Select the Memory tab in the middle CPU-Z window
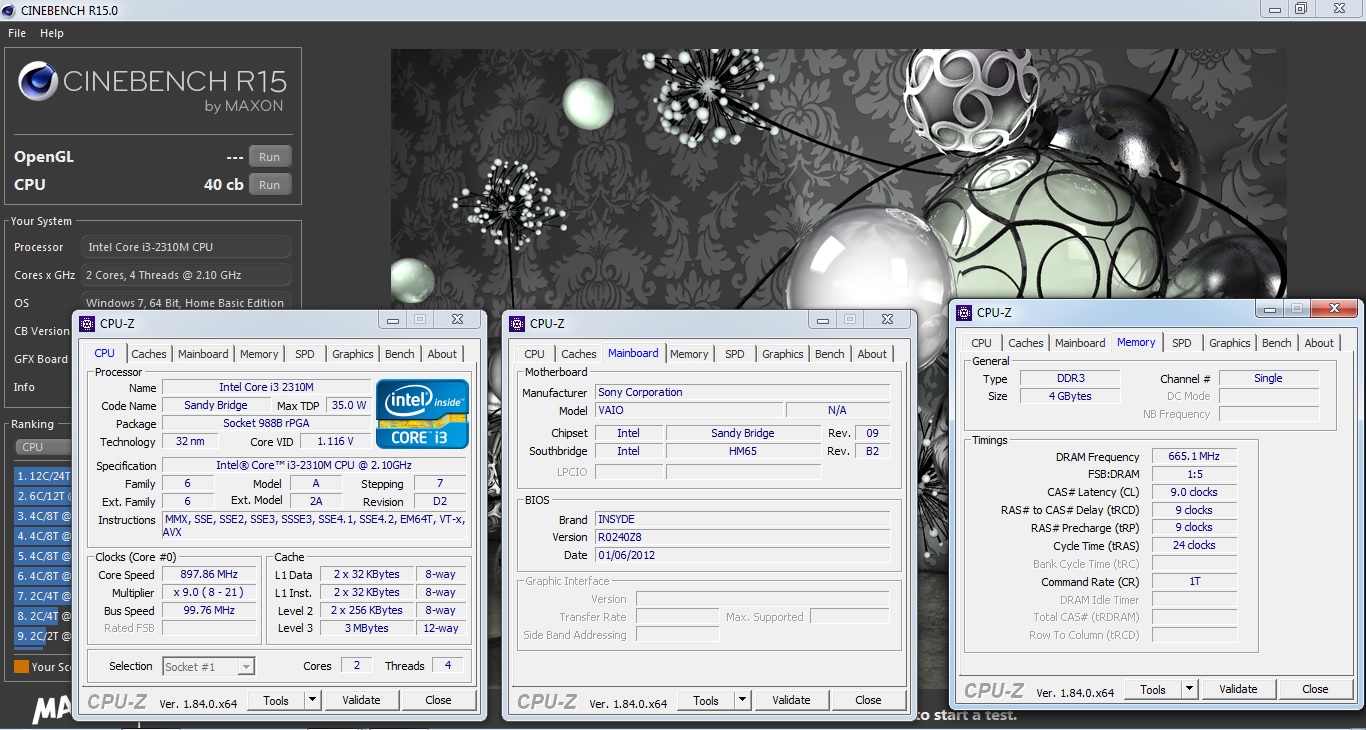 pyautogui.click(x=689, y=354)
